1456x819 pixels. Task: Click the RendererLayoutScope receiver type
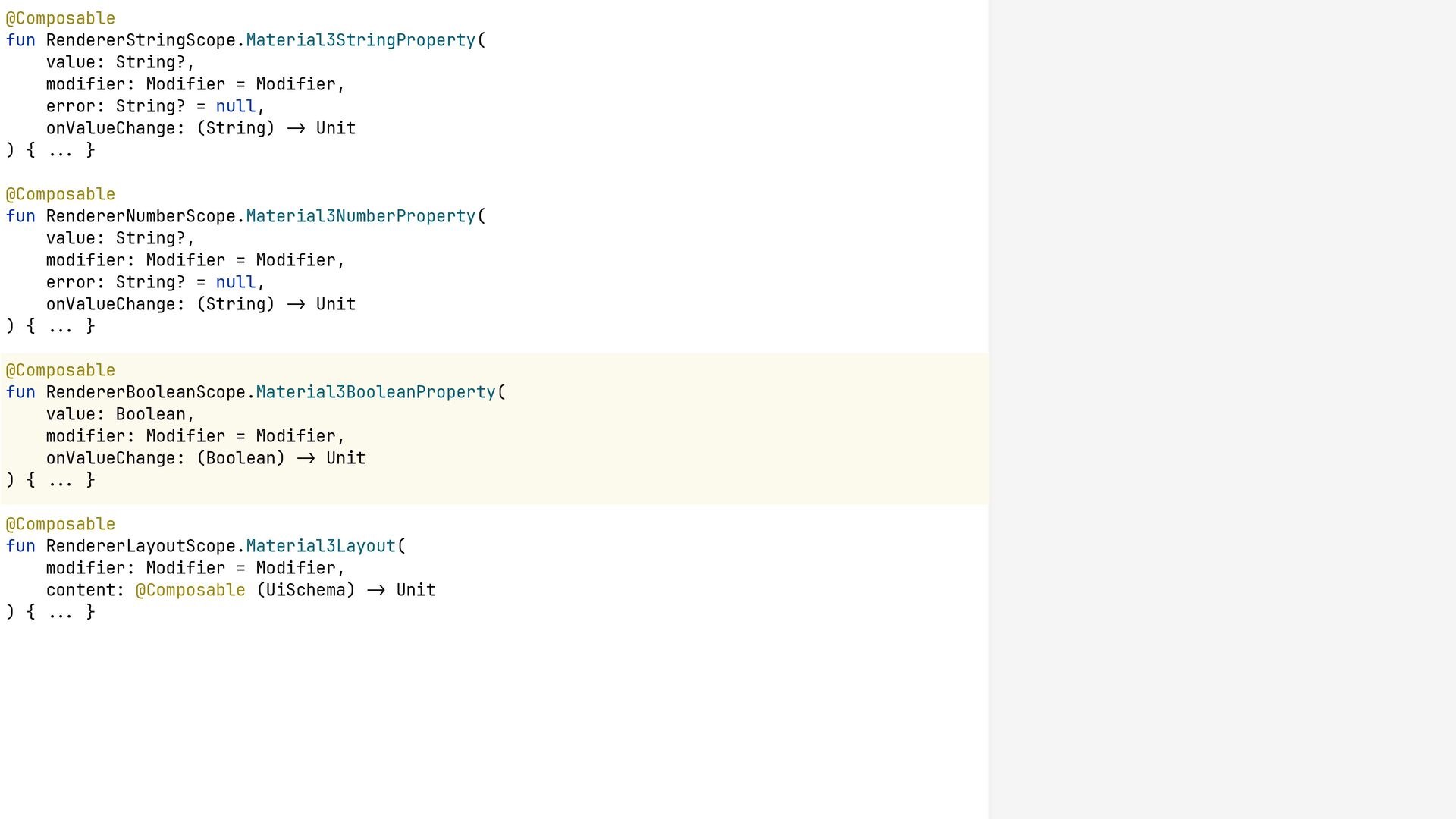click(141, 546)
